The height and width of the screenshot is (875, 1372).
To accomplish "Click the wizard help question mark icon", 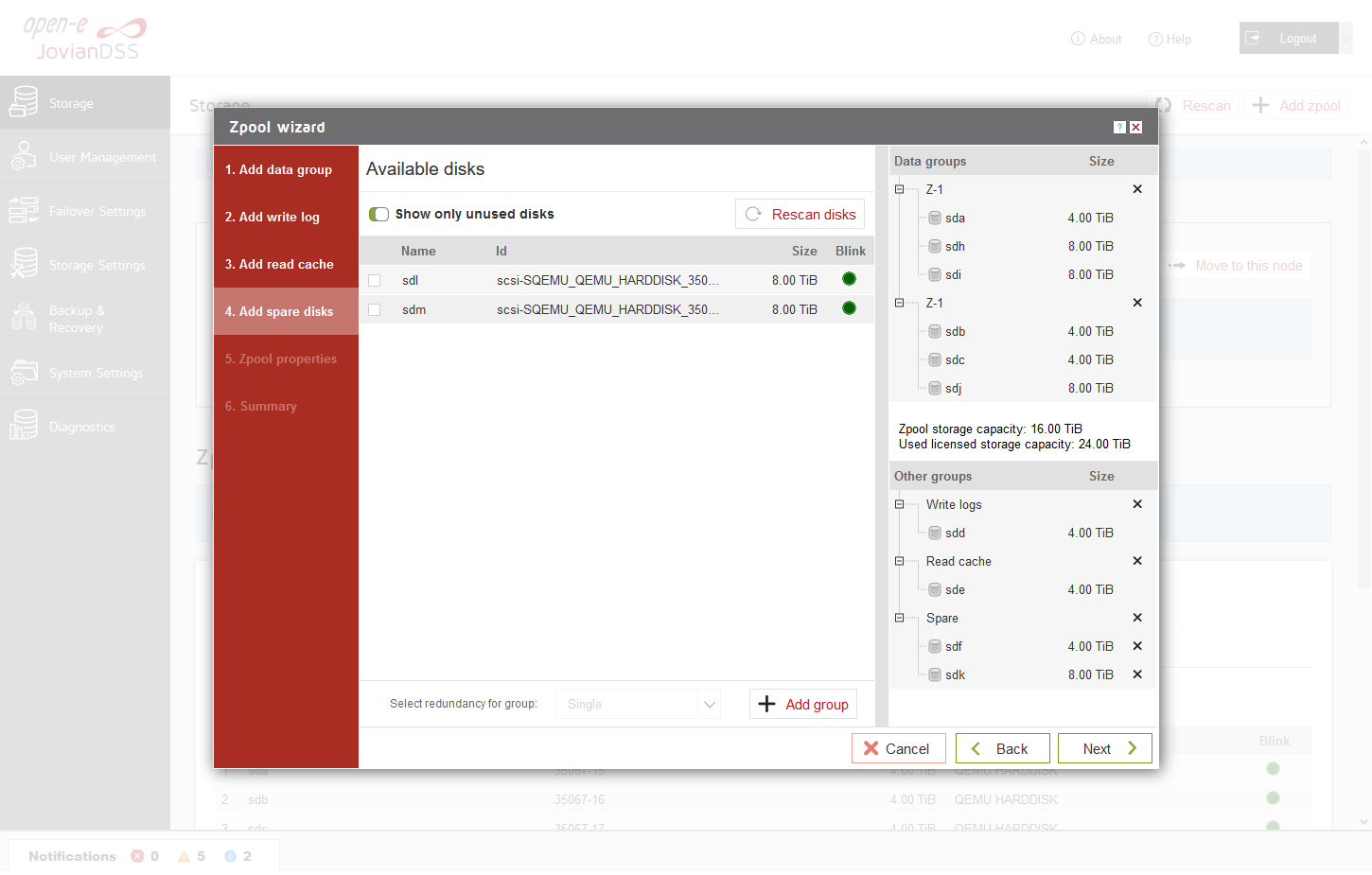I will pyautogui.click(x=1119, y=128).
